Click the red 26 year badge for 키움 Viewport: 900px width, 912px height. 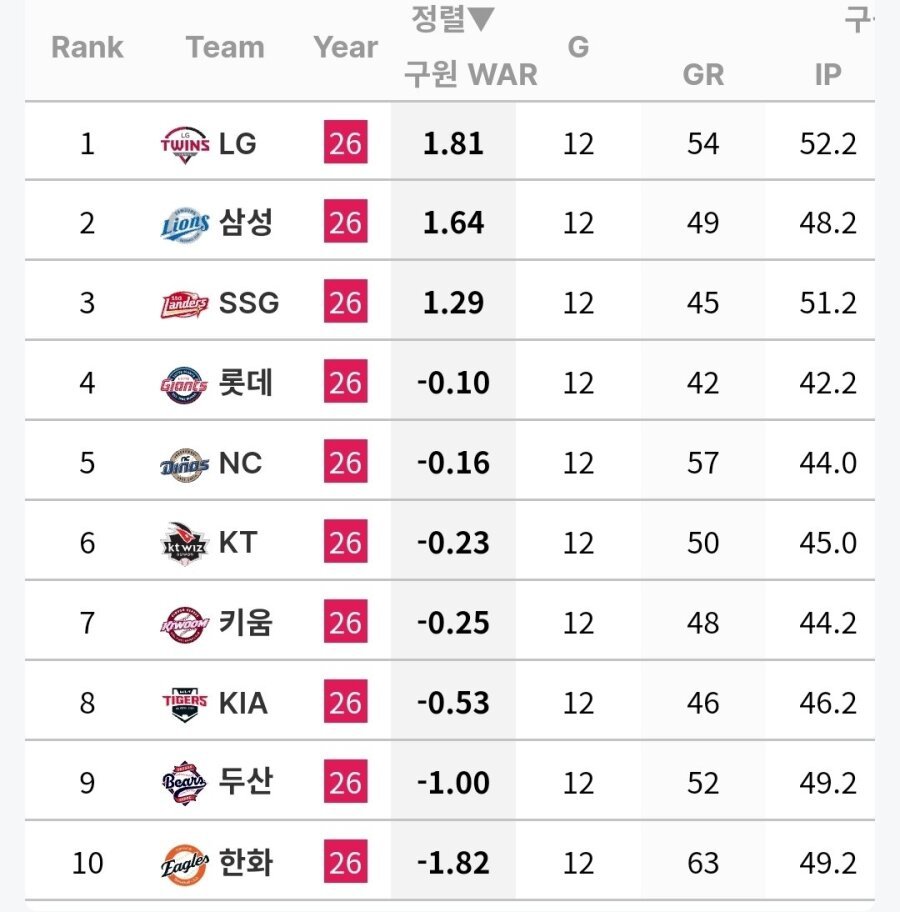345,623
